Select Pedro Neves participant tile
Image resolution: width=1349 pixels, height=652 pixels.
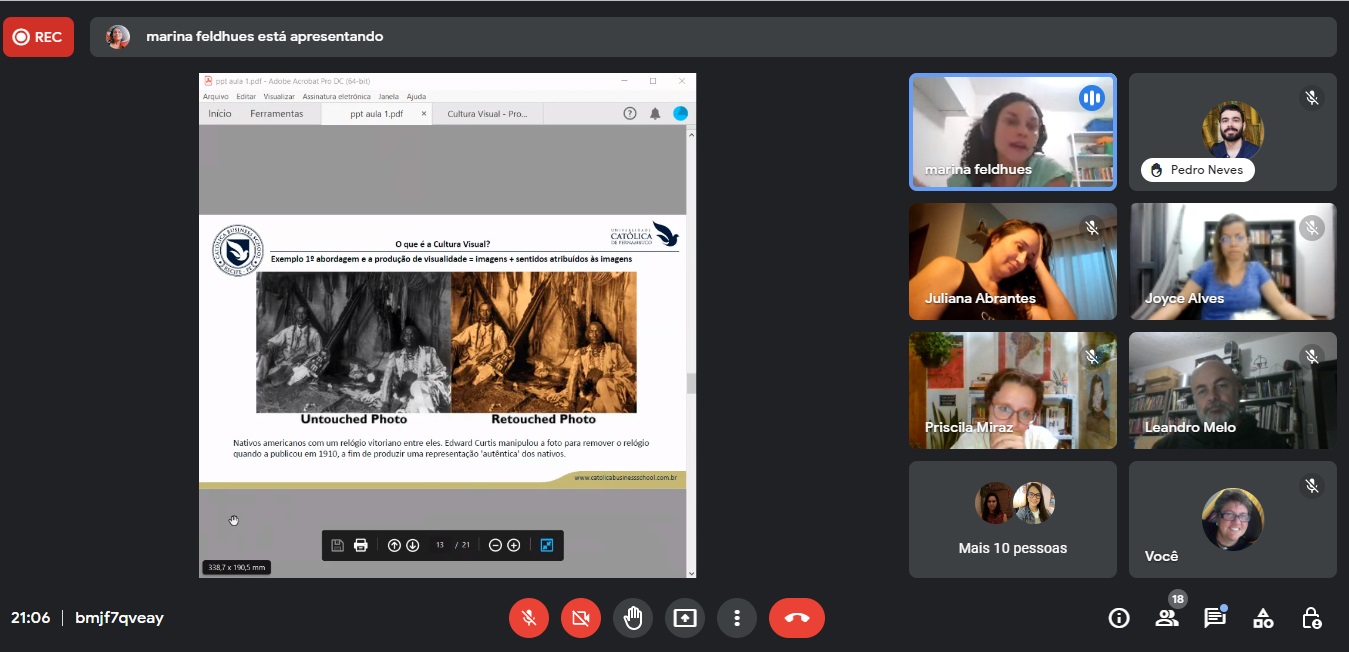[x=1233, y=132]
